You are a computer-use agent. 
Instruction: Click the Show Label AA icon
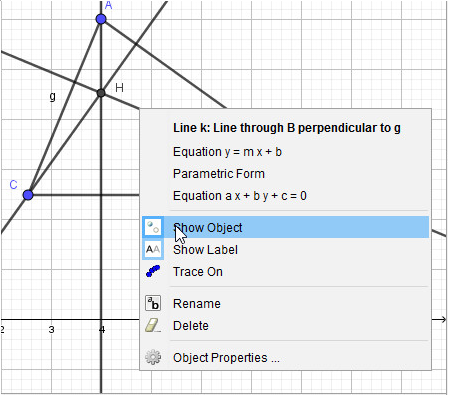[153, 249]
